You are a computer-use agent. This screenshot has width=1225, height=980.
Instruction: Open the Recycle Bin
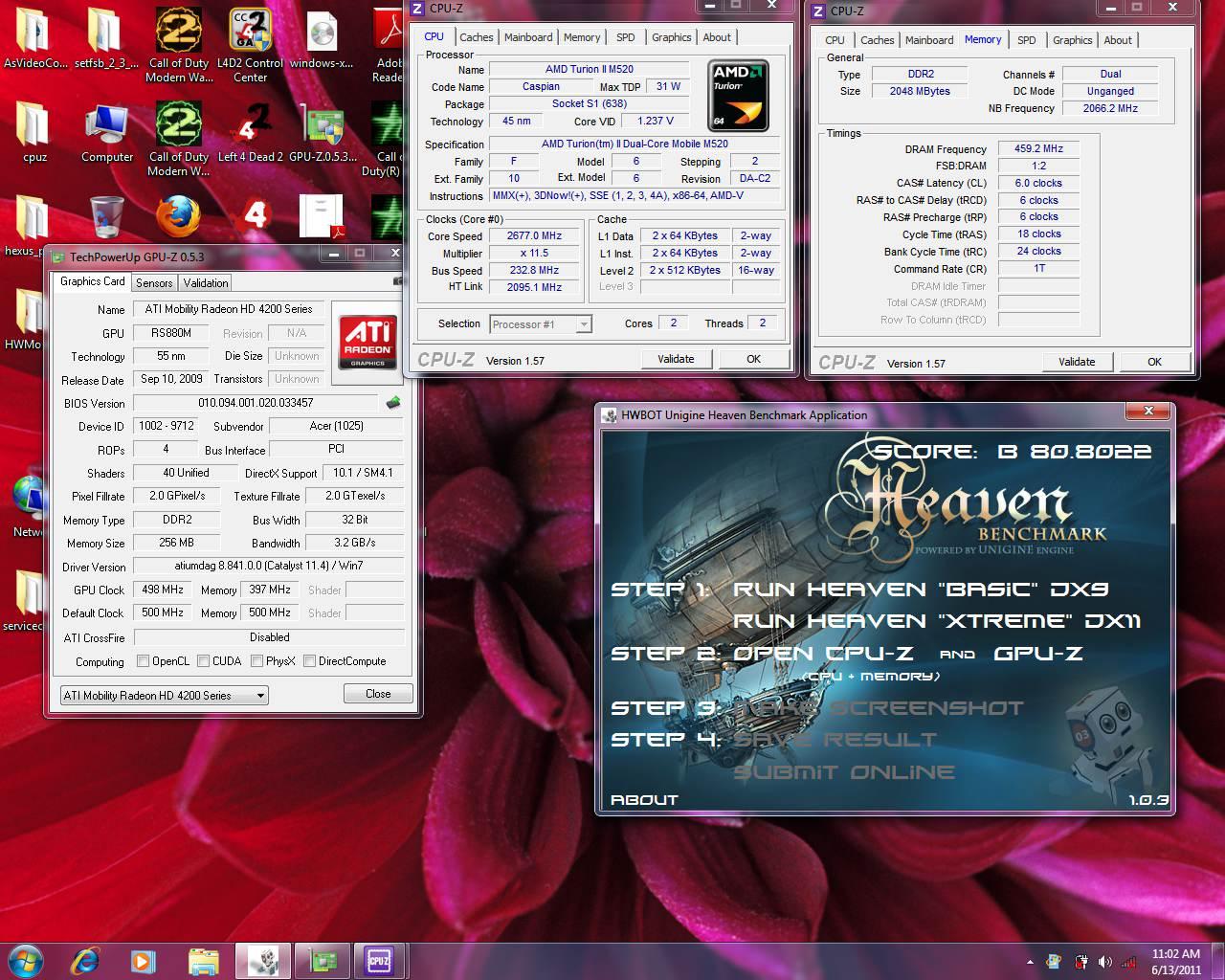pyautogui.click(x=106, y=216)
